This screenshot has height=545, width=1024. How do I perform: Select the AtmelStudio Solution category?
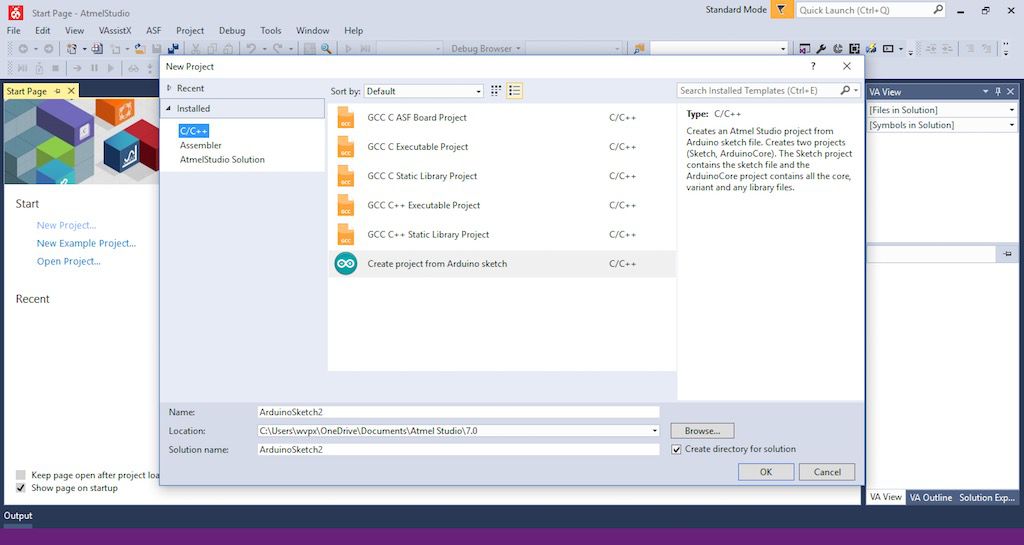click(x=222, y=159)
